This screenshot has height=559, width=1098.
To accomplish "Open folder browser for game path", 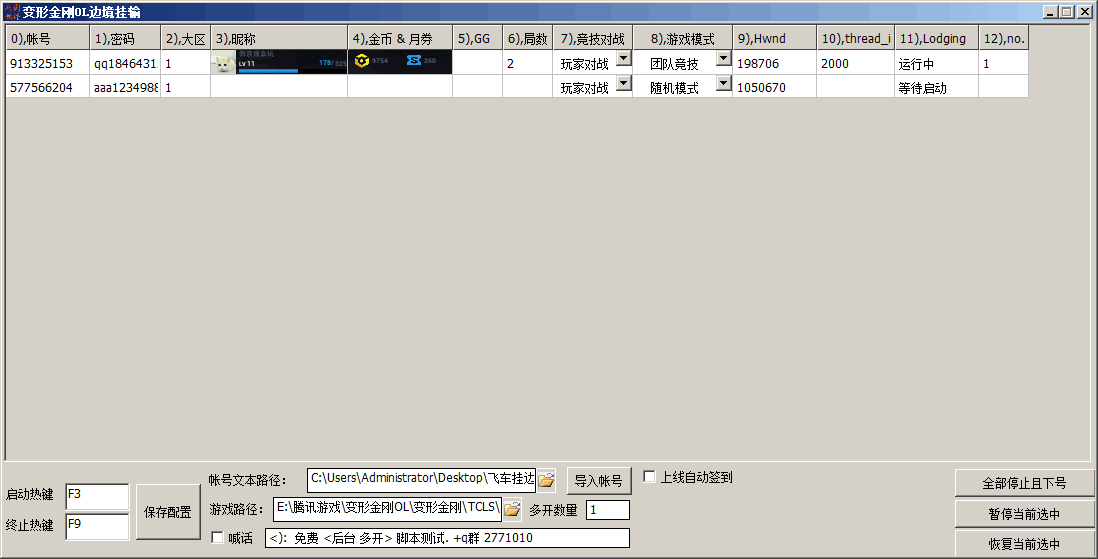I will [513, 509].
